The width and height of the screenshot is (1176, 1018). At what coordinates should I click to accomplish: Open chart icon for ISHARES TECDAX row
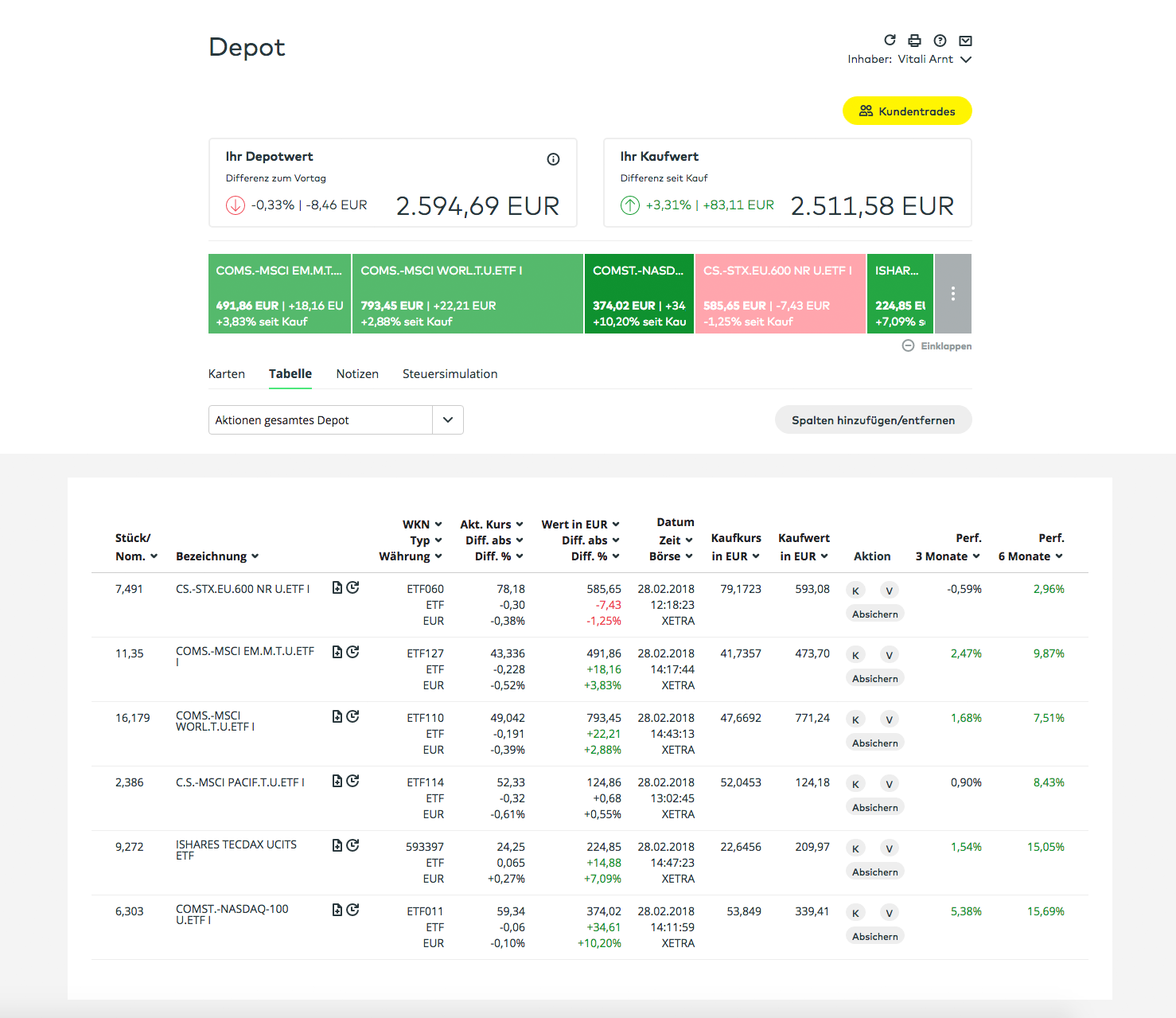353,845
